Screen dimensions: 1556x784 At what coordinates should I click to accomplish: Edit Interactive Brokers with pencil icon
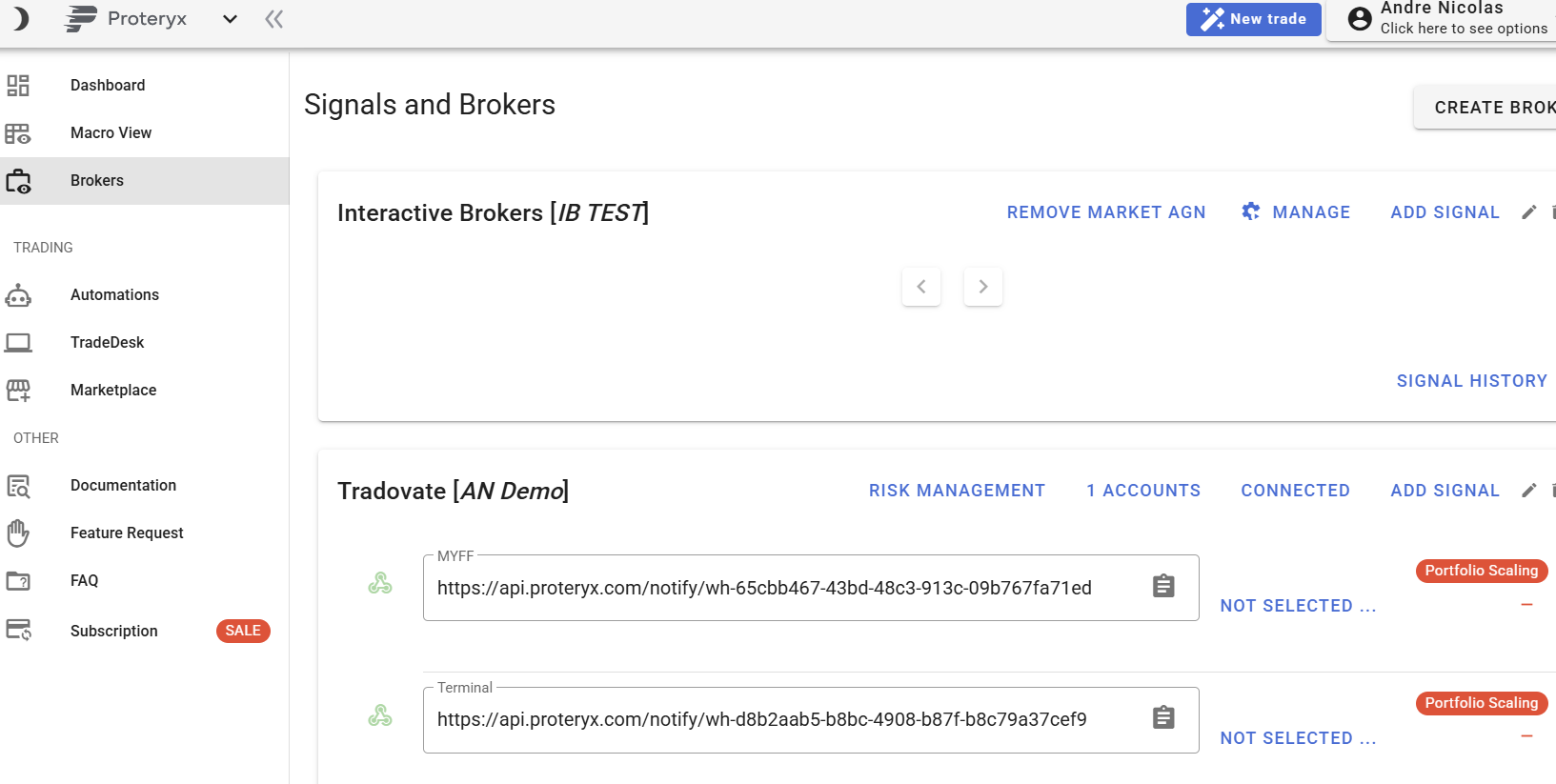pos(1529,212)
